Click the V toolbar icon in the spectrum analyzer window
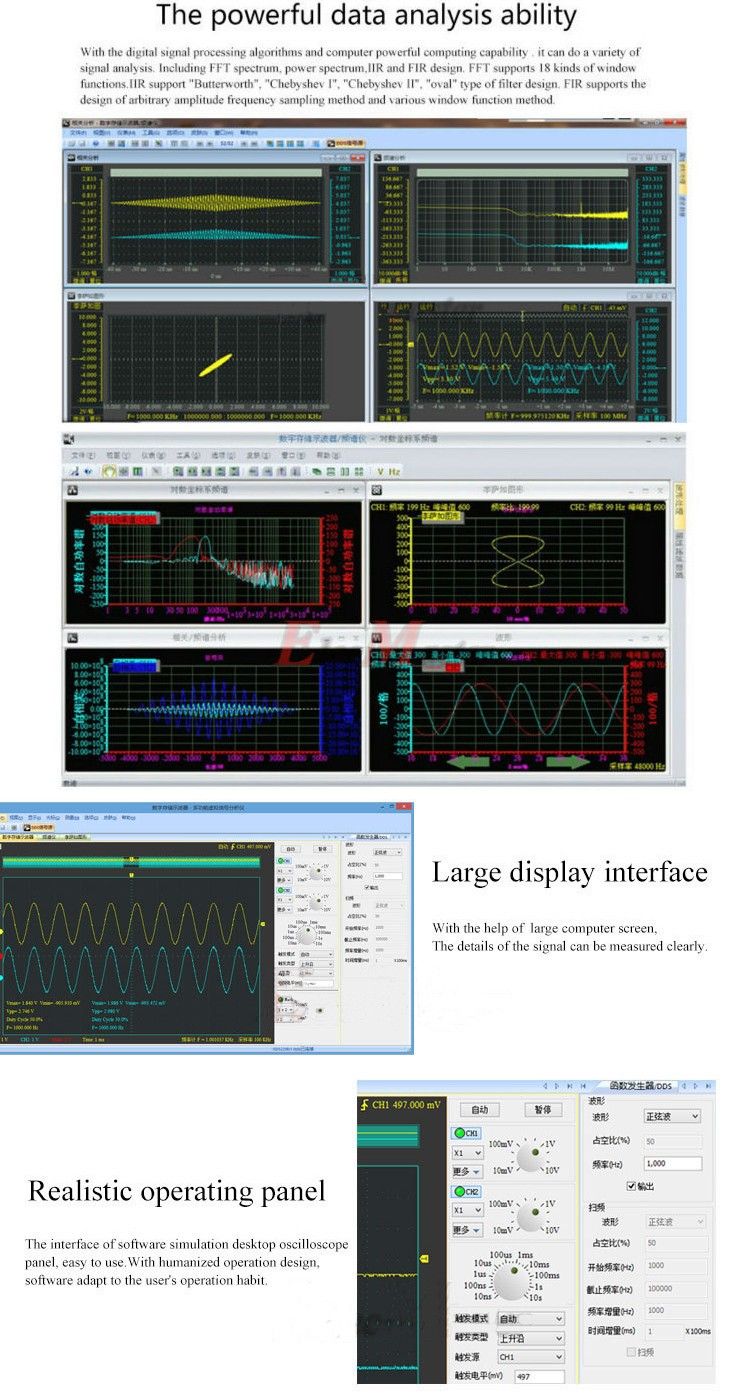Screen dimensions: 750x1399 click(380, 470)
